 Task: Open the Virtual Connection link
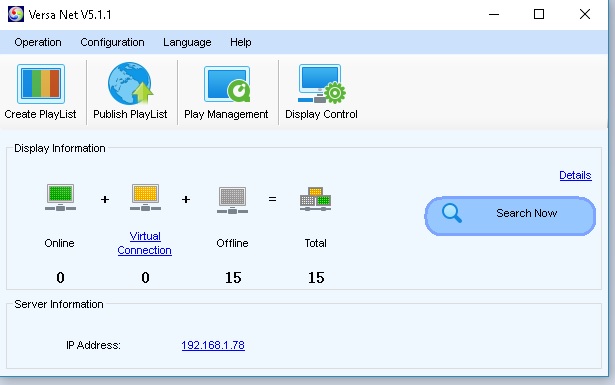pyautogui.click(x=144, y=243)
